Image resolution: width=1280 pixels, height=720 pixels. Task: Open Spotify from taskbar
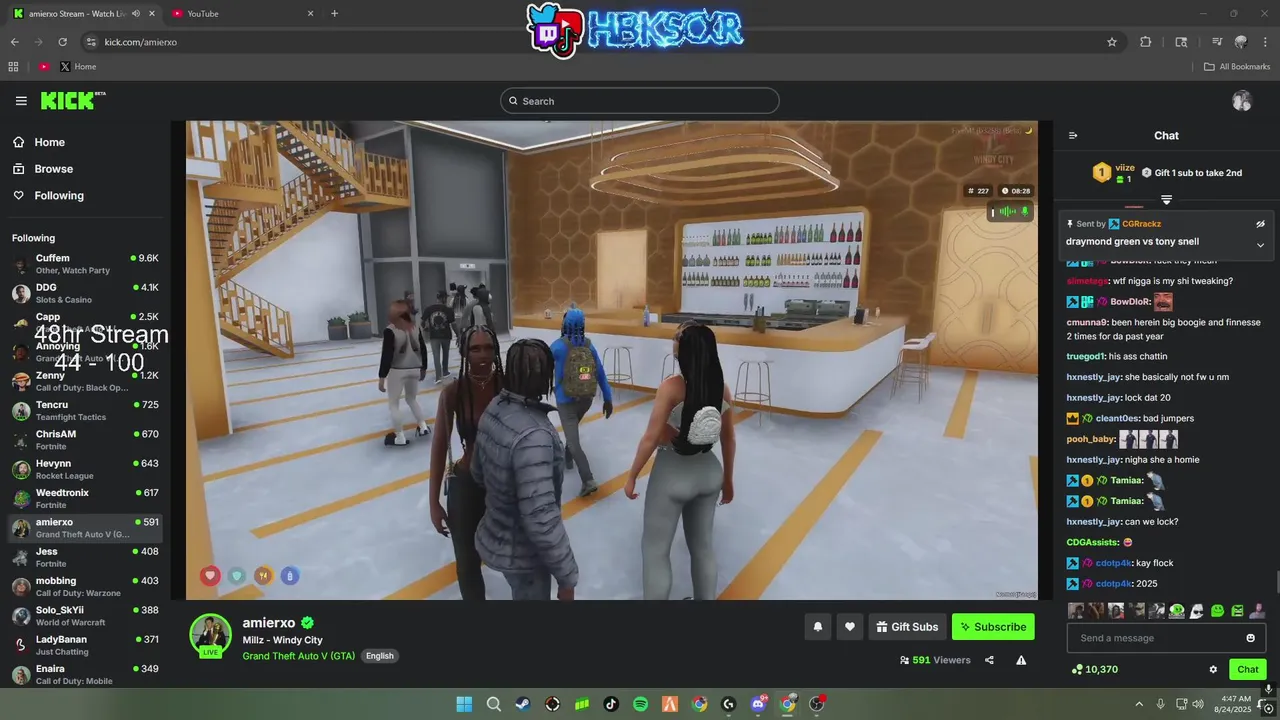pyautogui.click(x=641, y=704)
